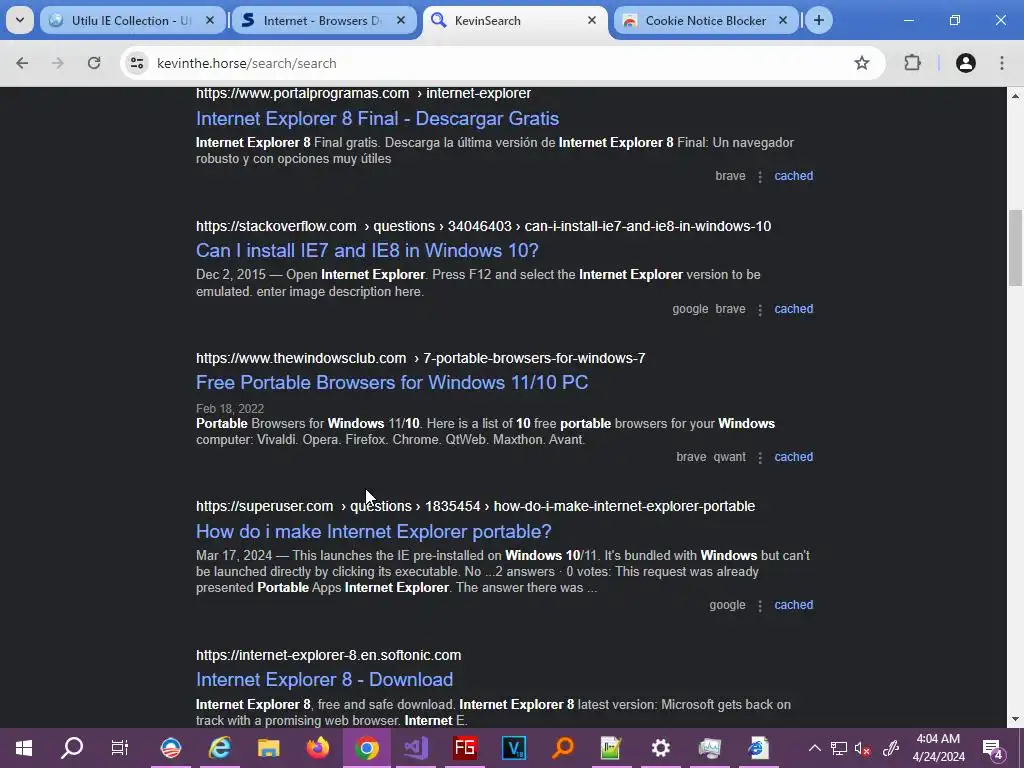Select the Chrome taskbar icon
The height and width of the screenshot is (768, 1024).
(x=367, y=748)
